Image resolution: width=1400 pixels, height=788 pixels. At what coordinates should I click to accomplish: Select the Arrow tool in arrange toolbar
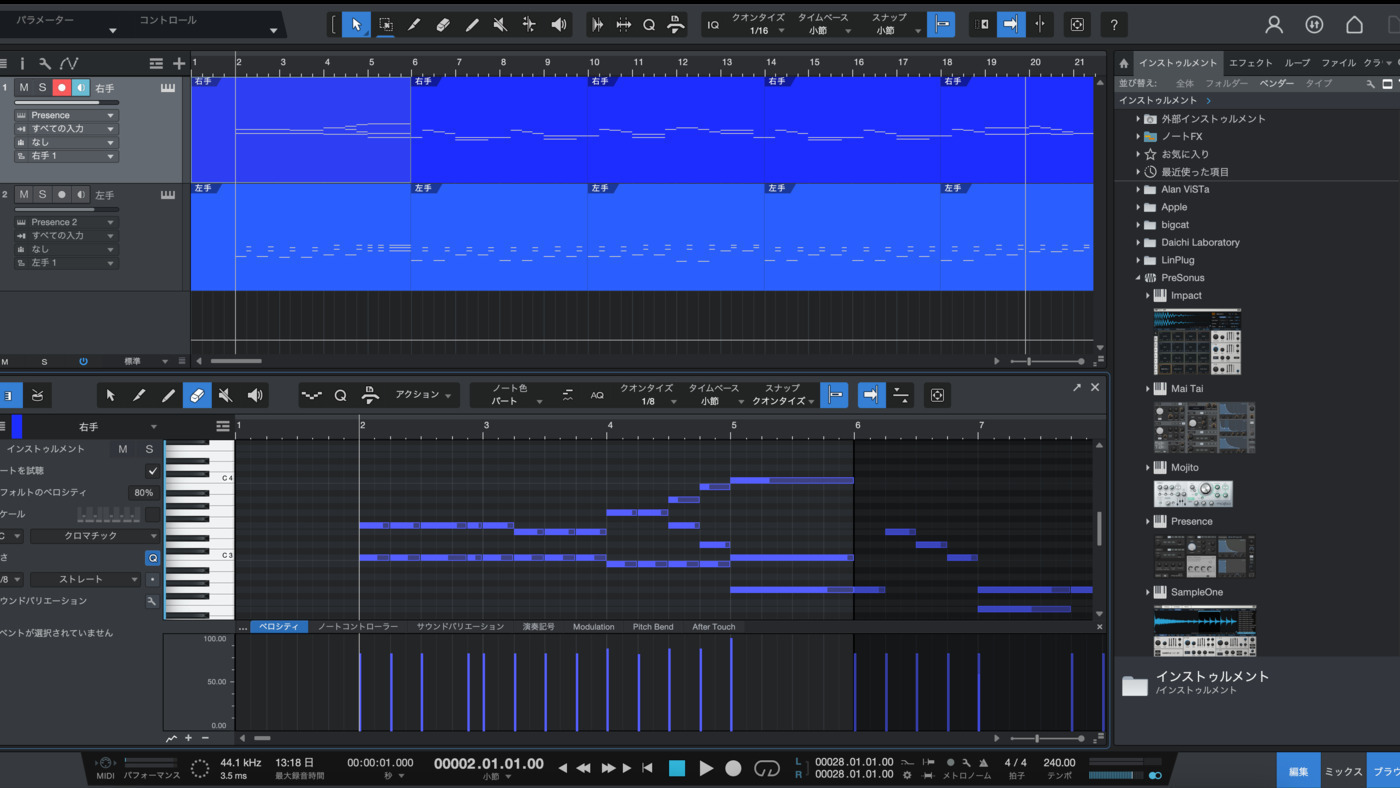[356, 25]
